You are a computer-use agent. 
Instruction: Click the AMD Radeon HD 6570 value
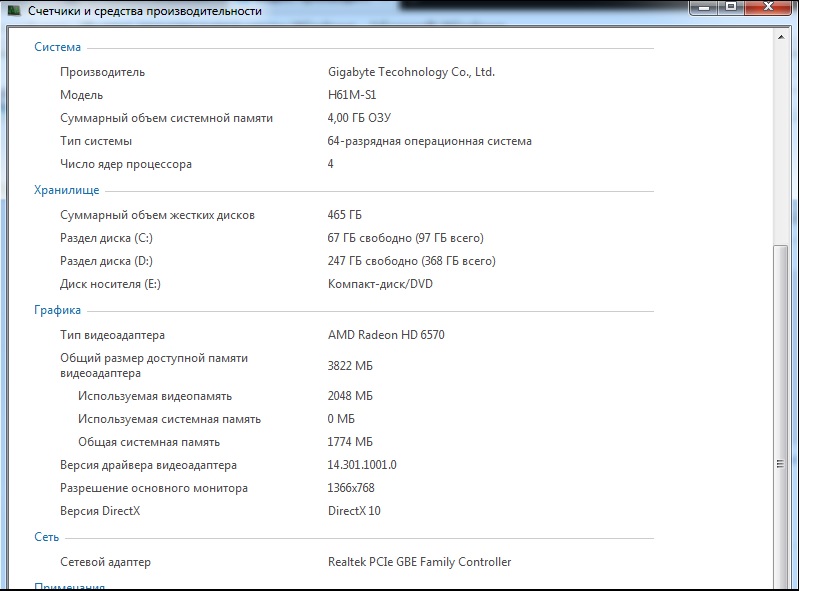point(386,335)
